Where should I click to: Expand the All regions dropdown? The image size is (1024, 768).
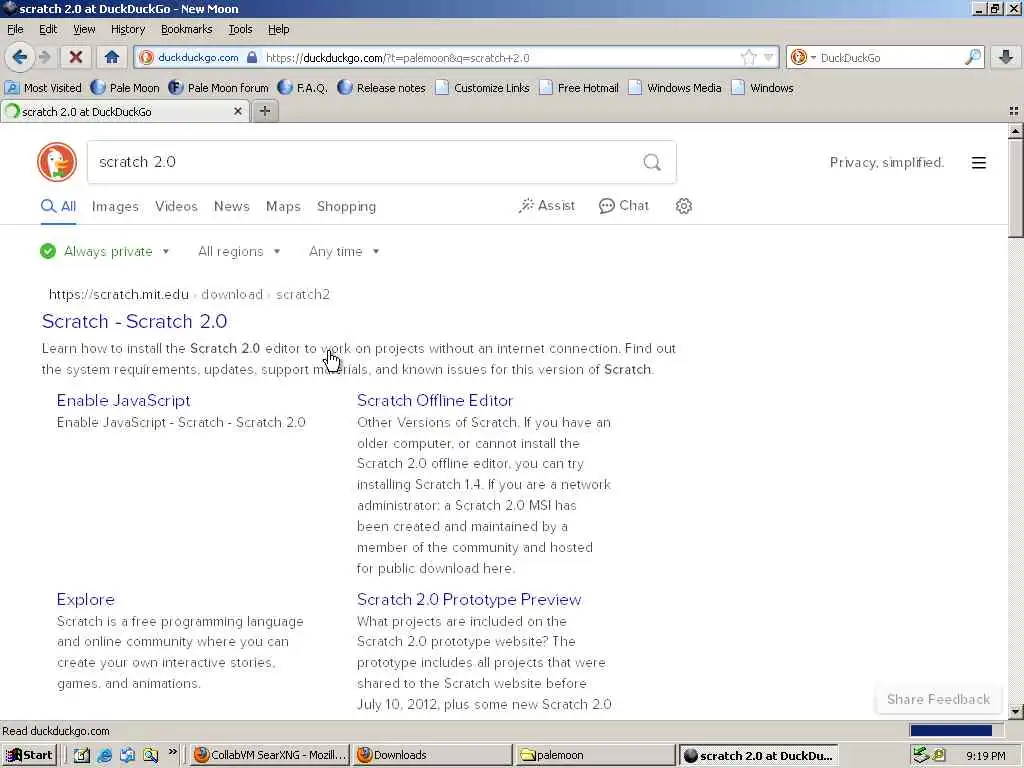click(x=239, y=251)
